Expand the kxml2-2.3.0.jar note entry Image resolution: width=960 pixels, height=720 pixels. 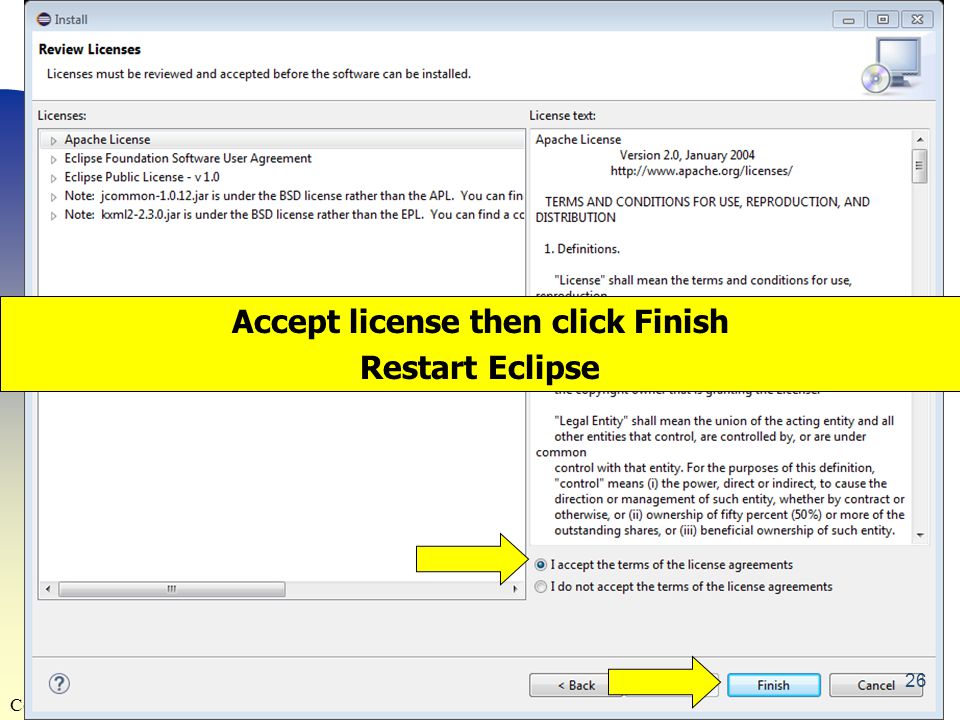(54, 216)
